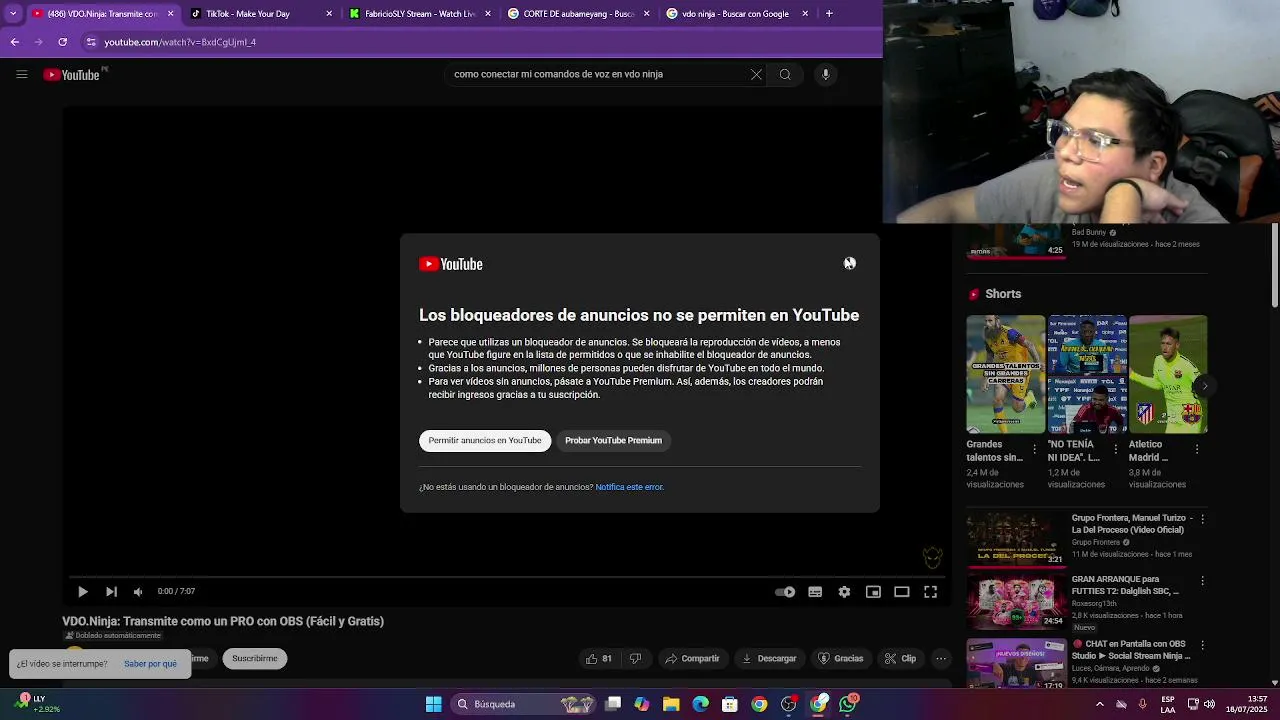Switch to miniplayer mode
The image size is (1280, 720).
point(873,591)
